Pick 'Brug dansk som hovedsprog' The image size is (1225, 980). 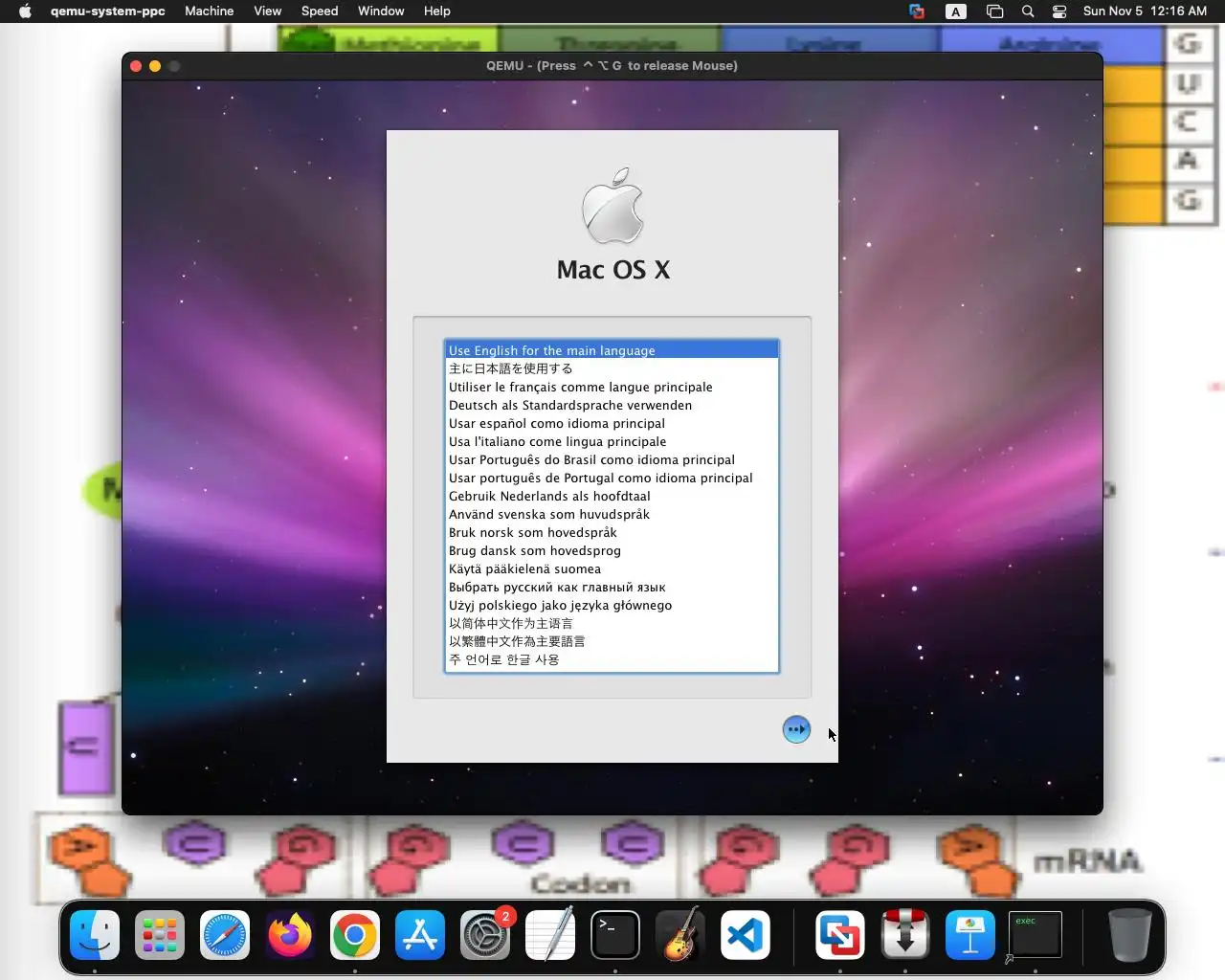(612, 550)
